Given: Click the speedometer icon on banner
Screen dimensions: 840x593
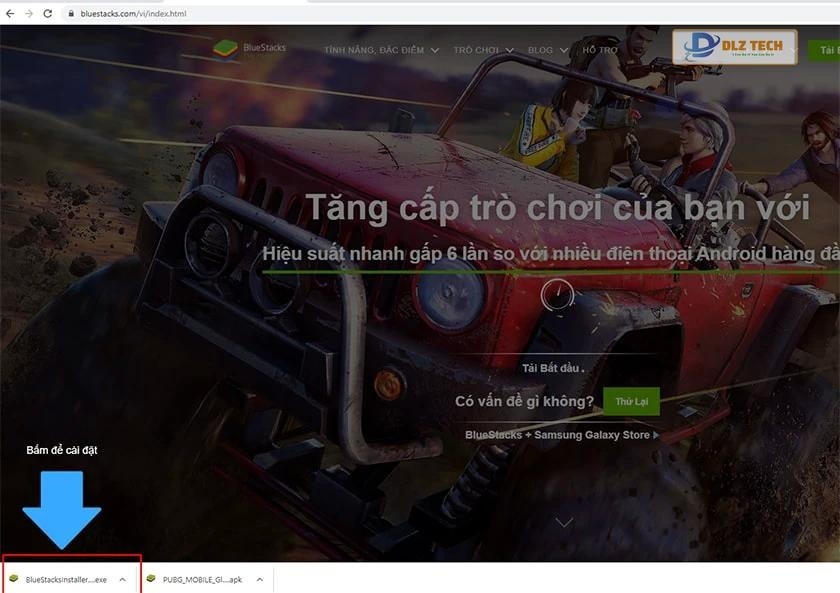Looking at the screenshot, I should coord(557,294).
